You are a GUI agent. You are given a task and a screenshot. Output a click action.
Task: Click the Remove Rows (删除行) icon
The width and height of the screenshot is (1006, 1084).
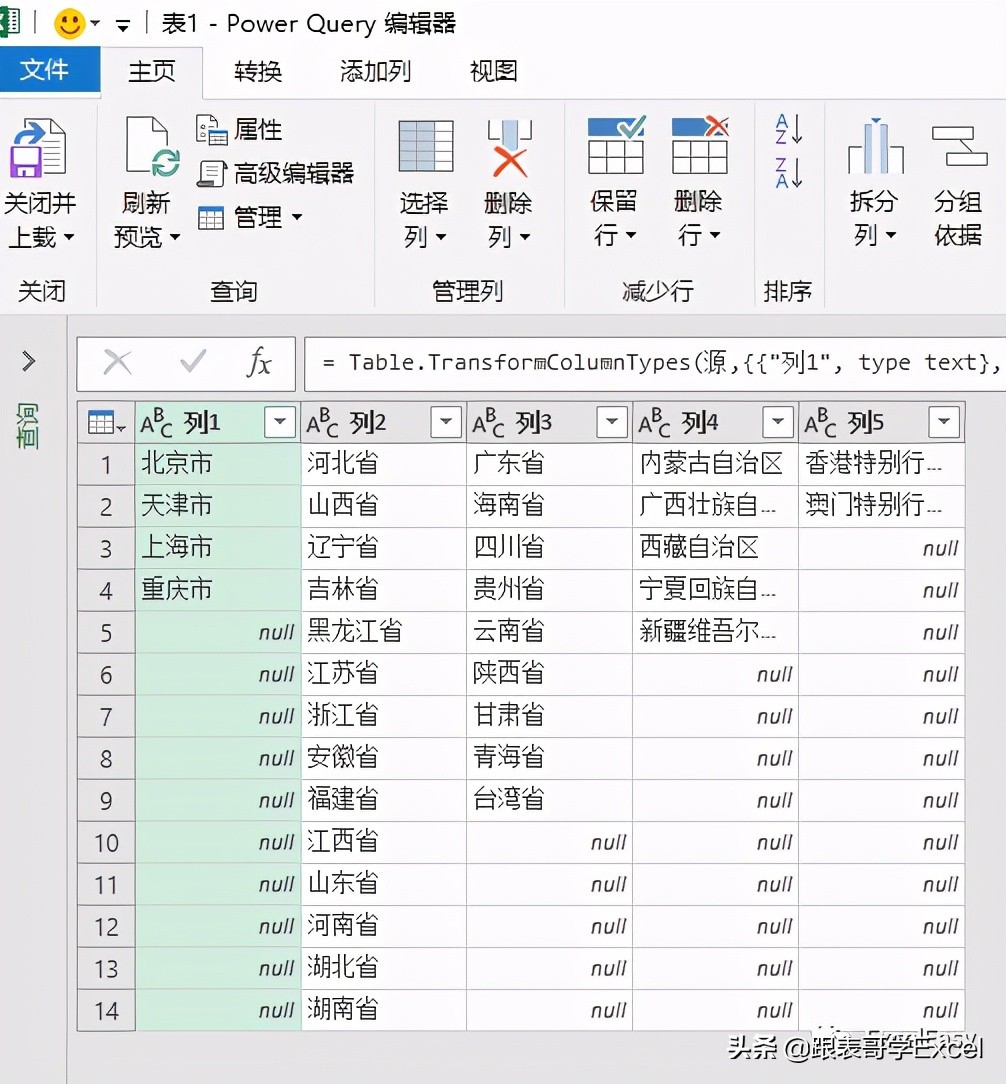(x=700, y=144)
